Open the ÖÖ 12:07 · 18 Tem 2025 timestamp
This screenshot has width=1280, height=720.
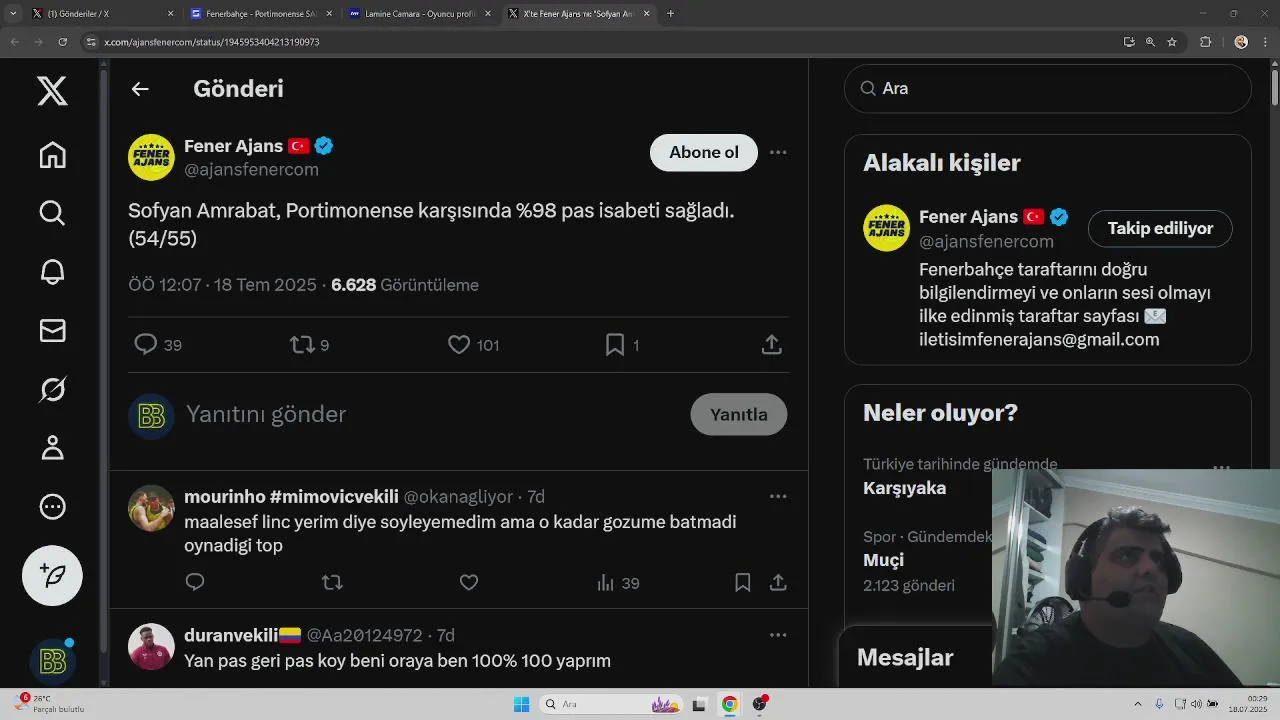(222, 285)
